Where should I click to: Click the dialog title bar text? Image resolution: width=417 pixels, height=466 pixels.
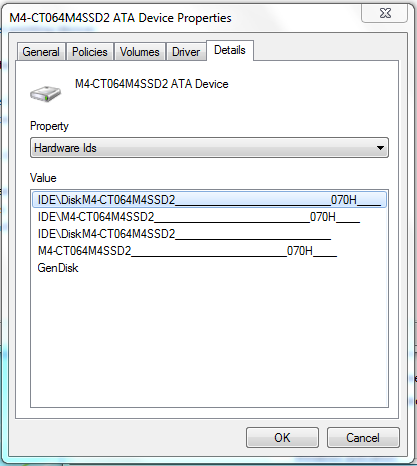pyautogui.click(x=120, y=18)
